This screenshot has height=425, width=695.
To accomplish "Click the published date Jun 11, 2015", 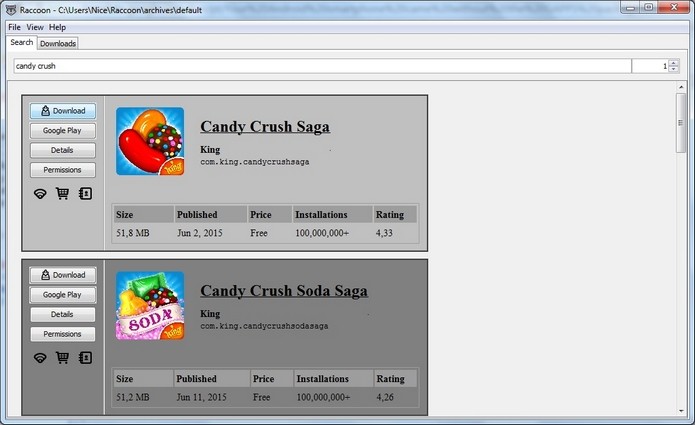I will (x=201, y=397).
